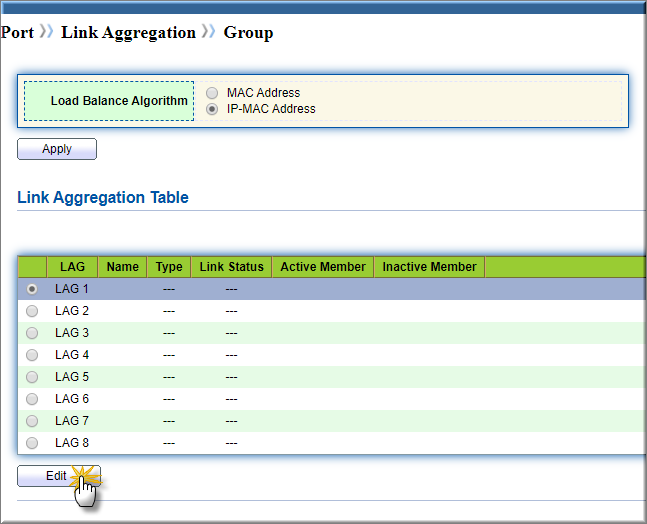Viewport: 647px width, 524px height.
Task: Select the LAG 1 radio button
Action: click(x=32, y=289)
